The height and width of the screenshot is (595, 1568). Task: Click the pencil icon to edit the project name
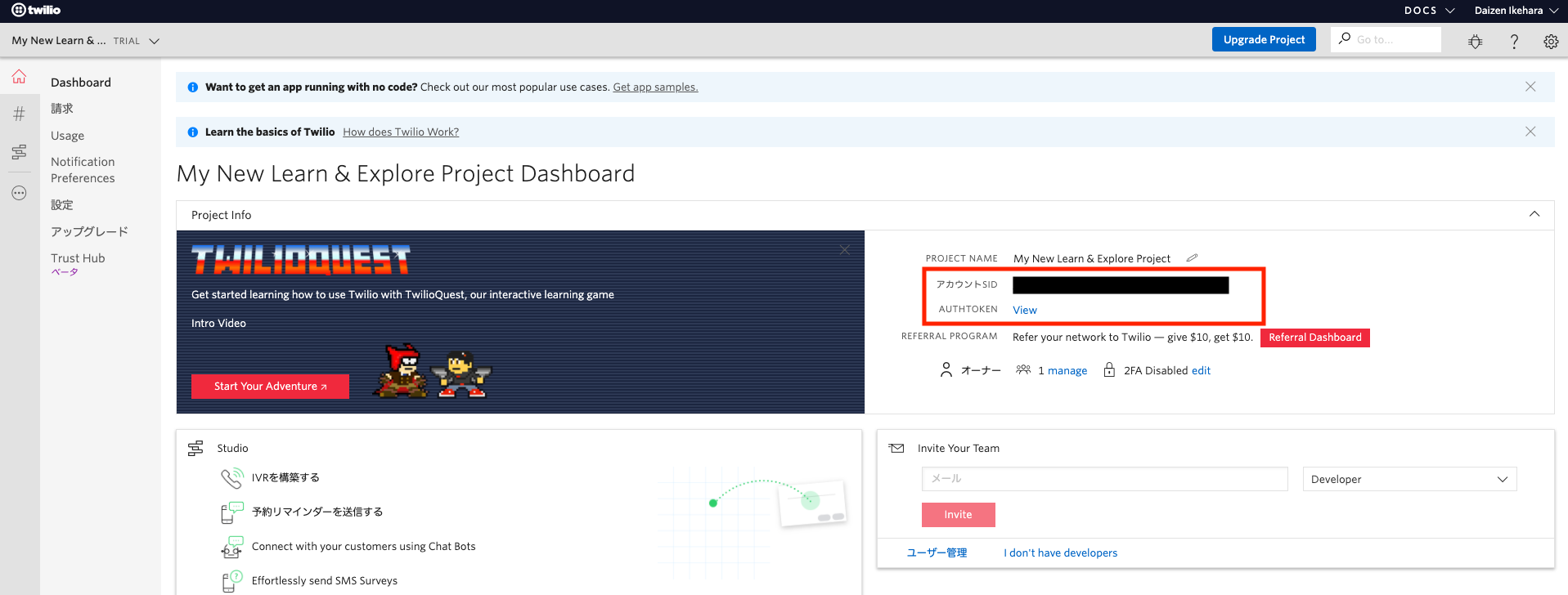tap(1192, 257)
